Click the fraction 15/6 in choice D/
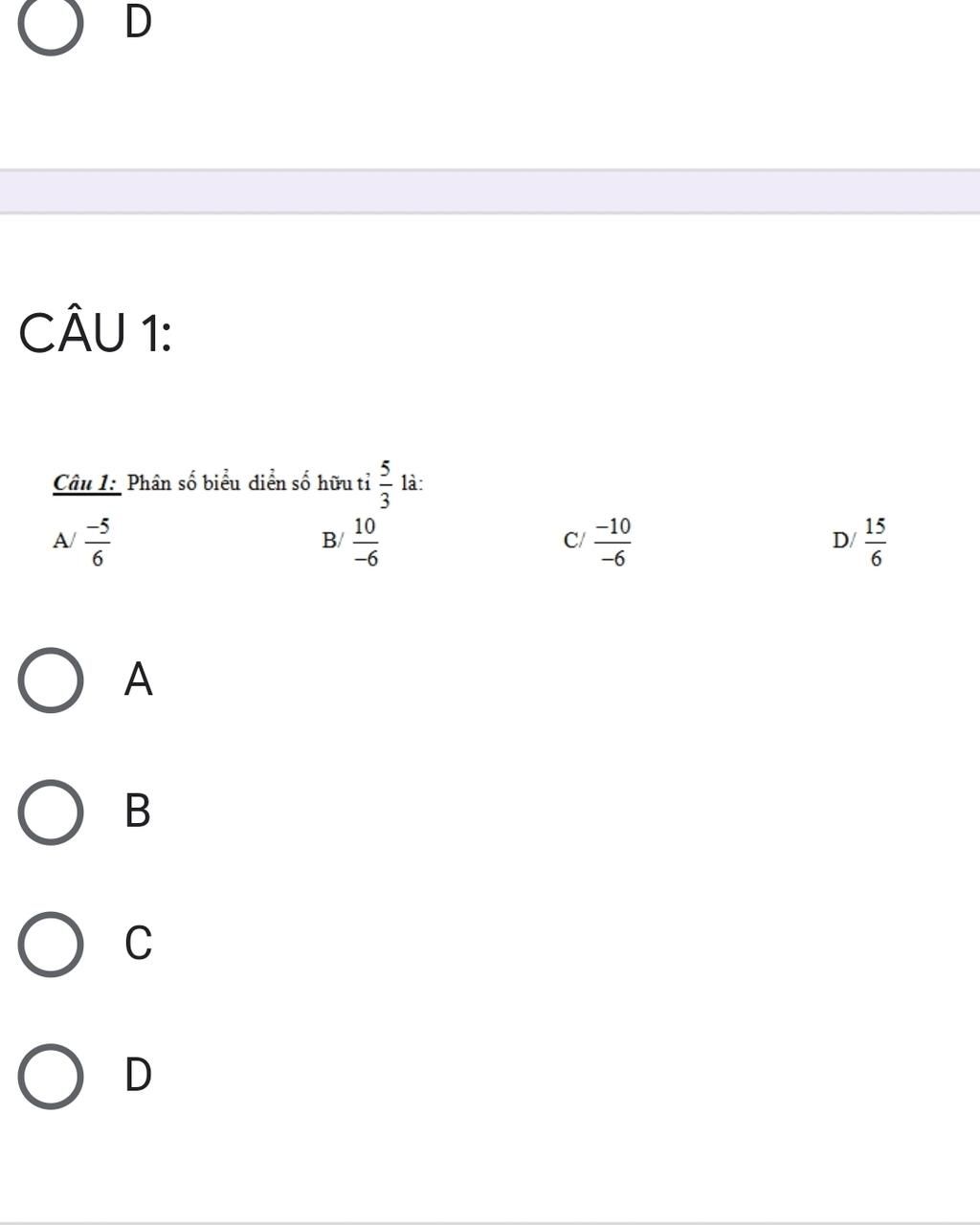This screenshot has height=1225, width=980. pos(876,543)
